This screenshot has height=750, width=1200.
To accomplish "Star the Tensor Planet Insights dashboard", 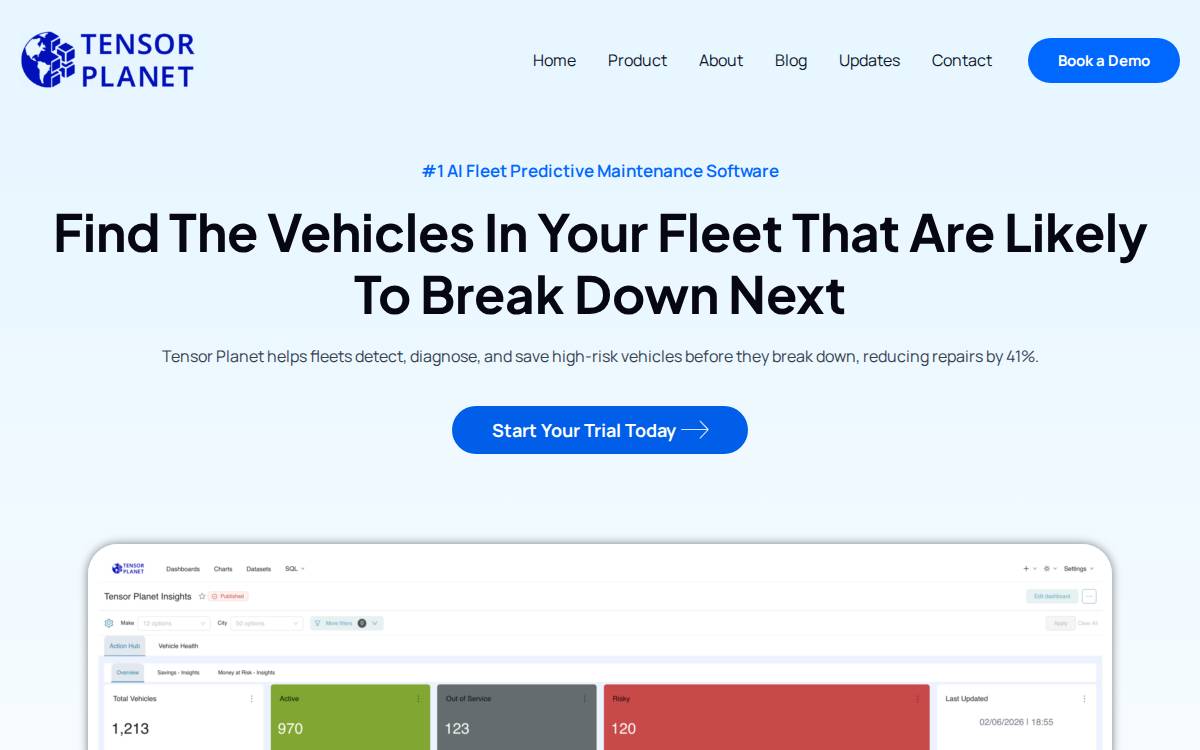I will 202,596.
